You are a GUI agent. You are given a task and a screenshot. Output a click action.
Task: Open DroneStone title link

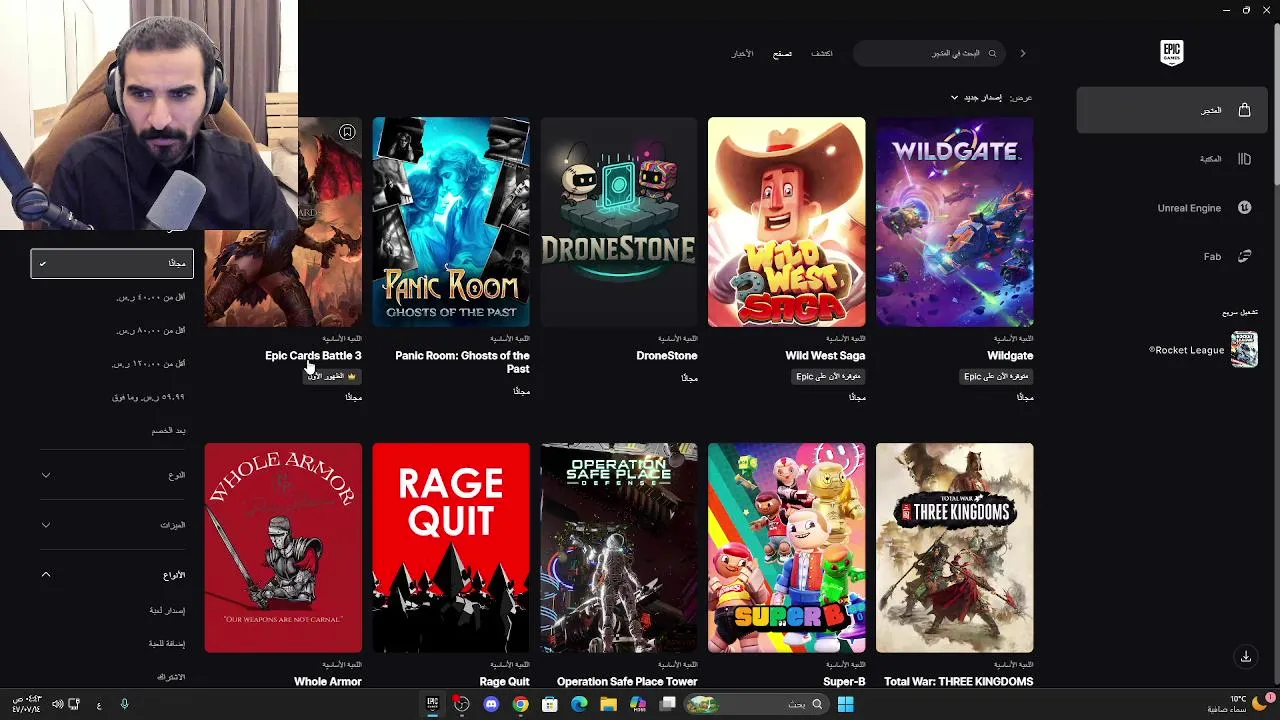pos(667,355)
